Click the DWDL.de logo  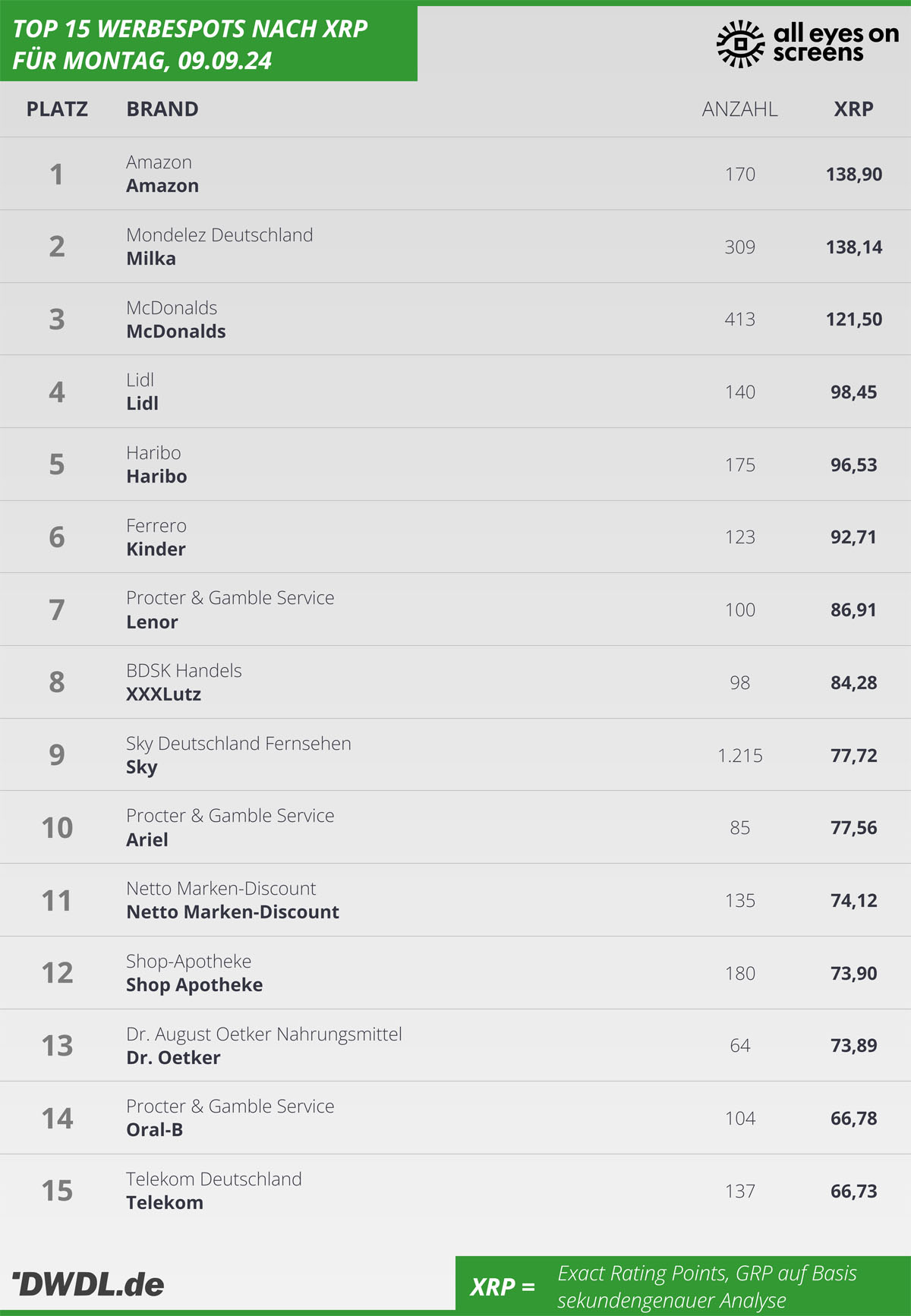[88, 1284]
